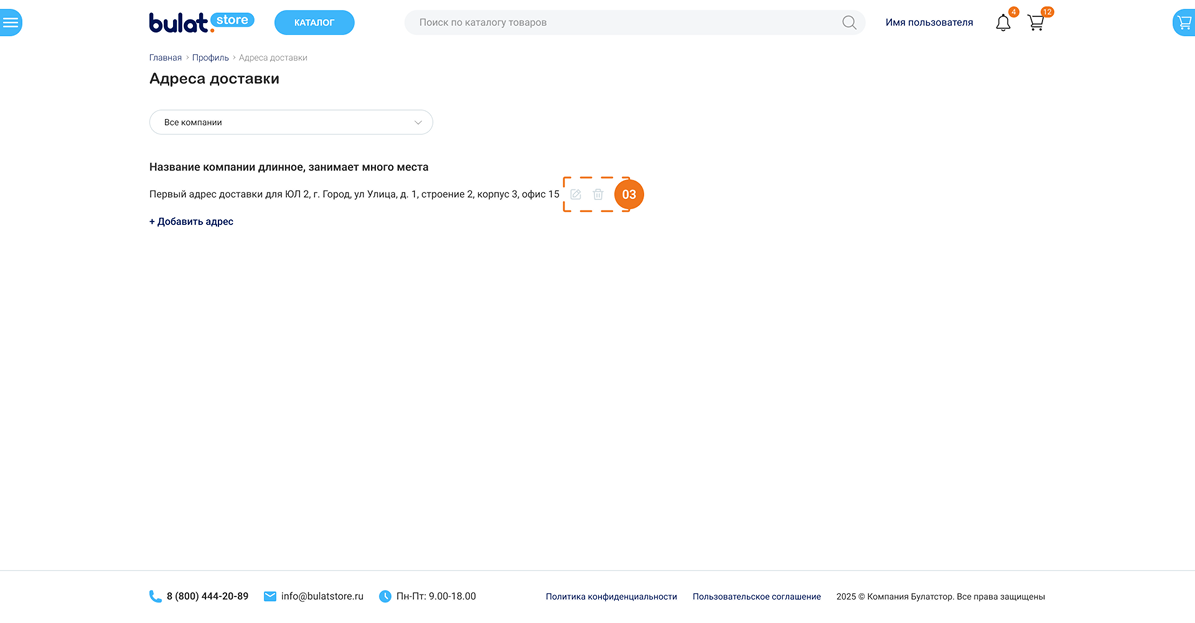1195x623 pixels.
Task: Open the hamburger side menu
Action: point(10,22)
